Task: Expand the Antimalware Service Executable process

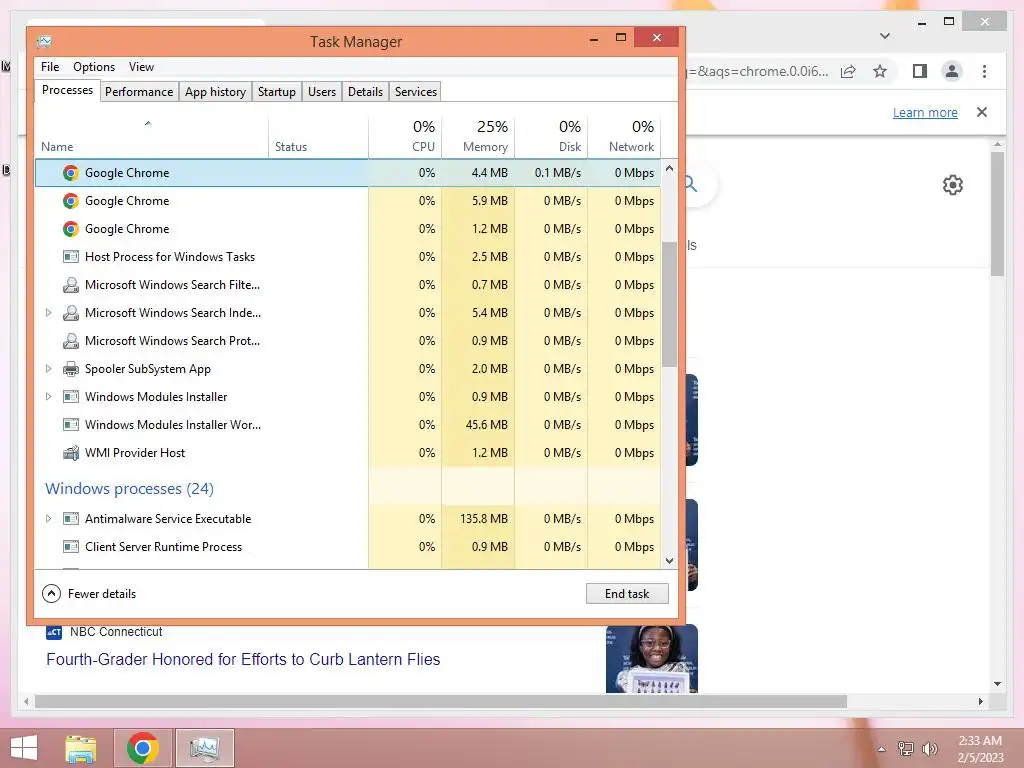Action: [48, 519]
